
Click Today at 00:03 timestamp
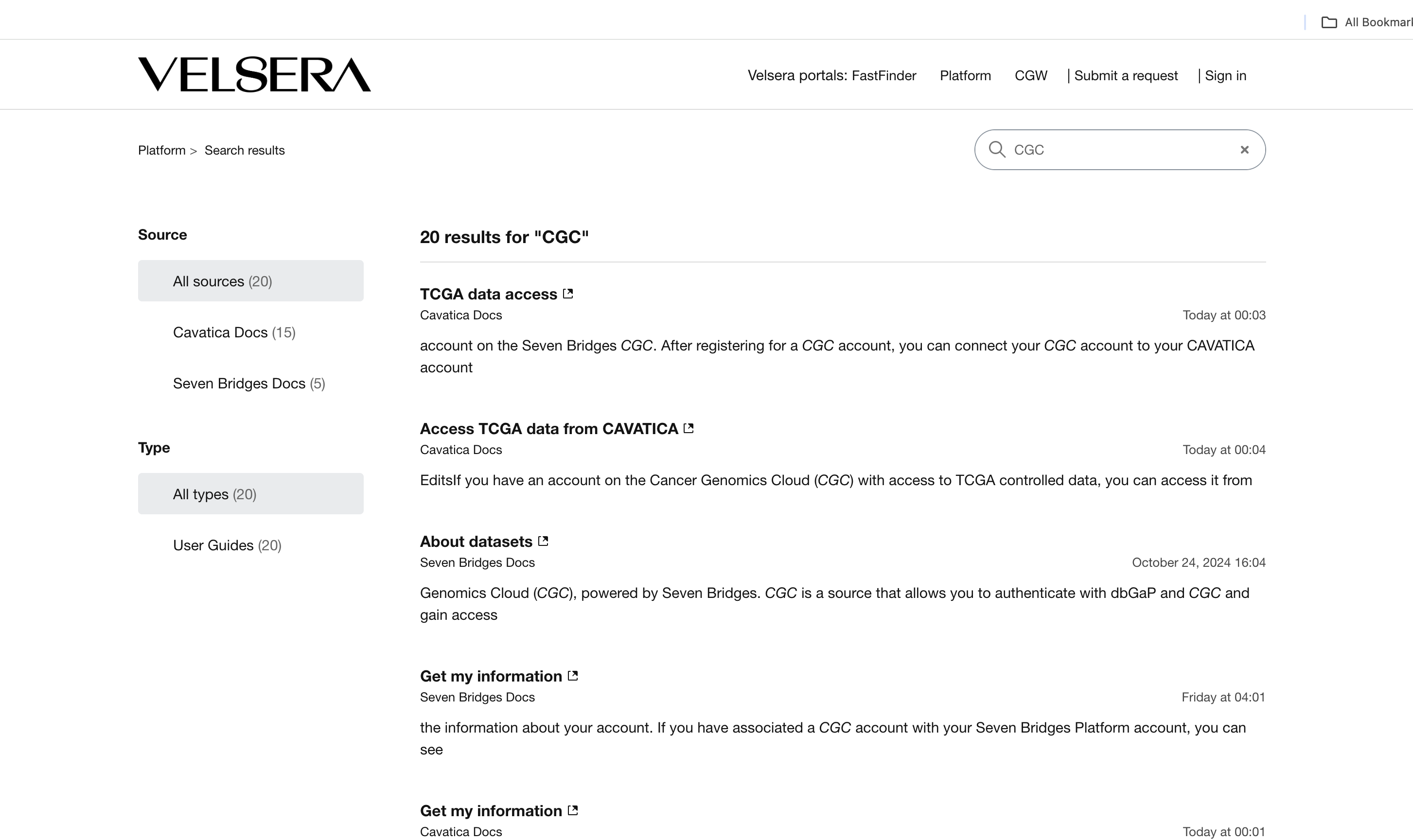1224,315
